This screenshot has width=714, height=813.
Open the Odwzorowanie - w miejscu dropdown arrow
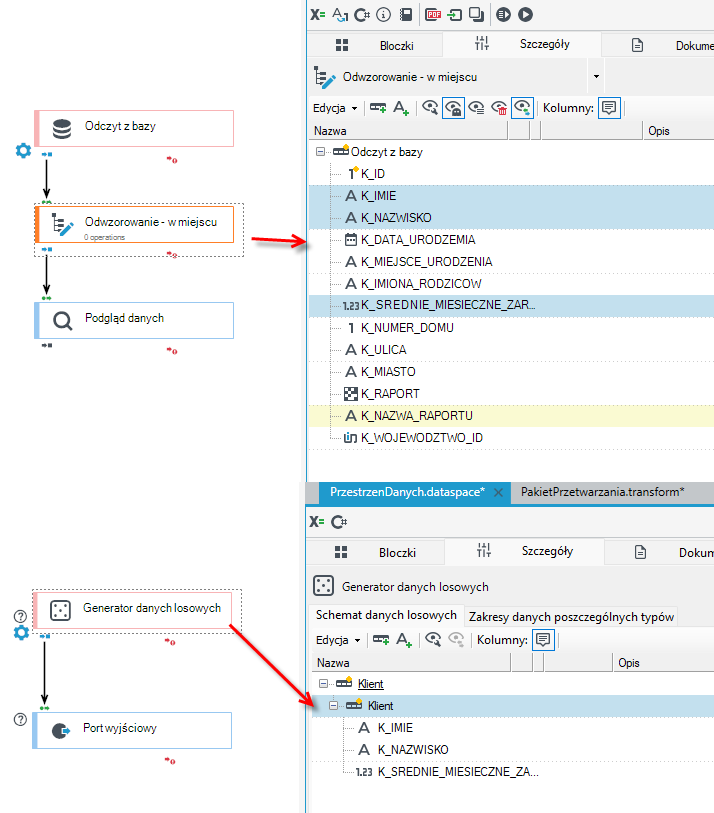click(x=596, y=77)
